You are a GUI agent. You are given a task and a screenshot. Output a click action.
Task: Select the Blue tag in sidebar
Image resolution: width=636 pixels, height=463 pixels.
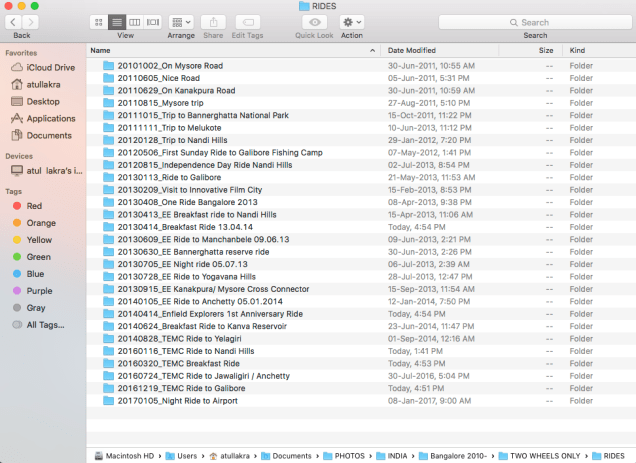click(34, 273)
